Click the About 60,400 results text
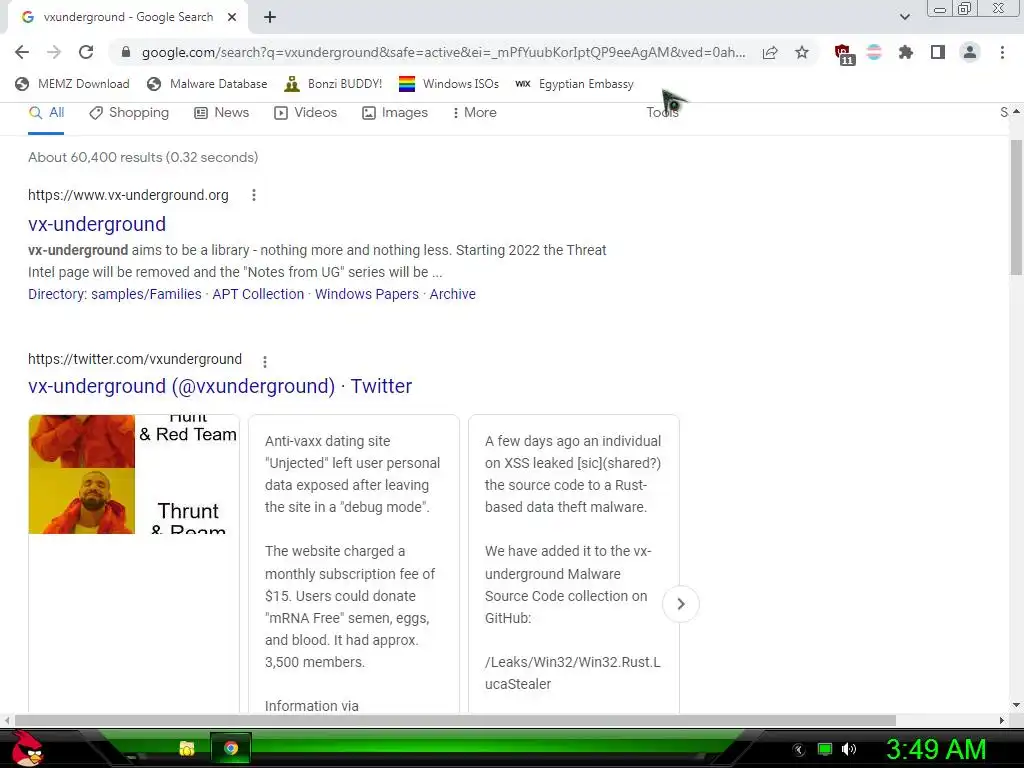The height and width of the screenshot is (768, 1024). click(143, 157)
